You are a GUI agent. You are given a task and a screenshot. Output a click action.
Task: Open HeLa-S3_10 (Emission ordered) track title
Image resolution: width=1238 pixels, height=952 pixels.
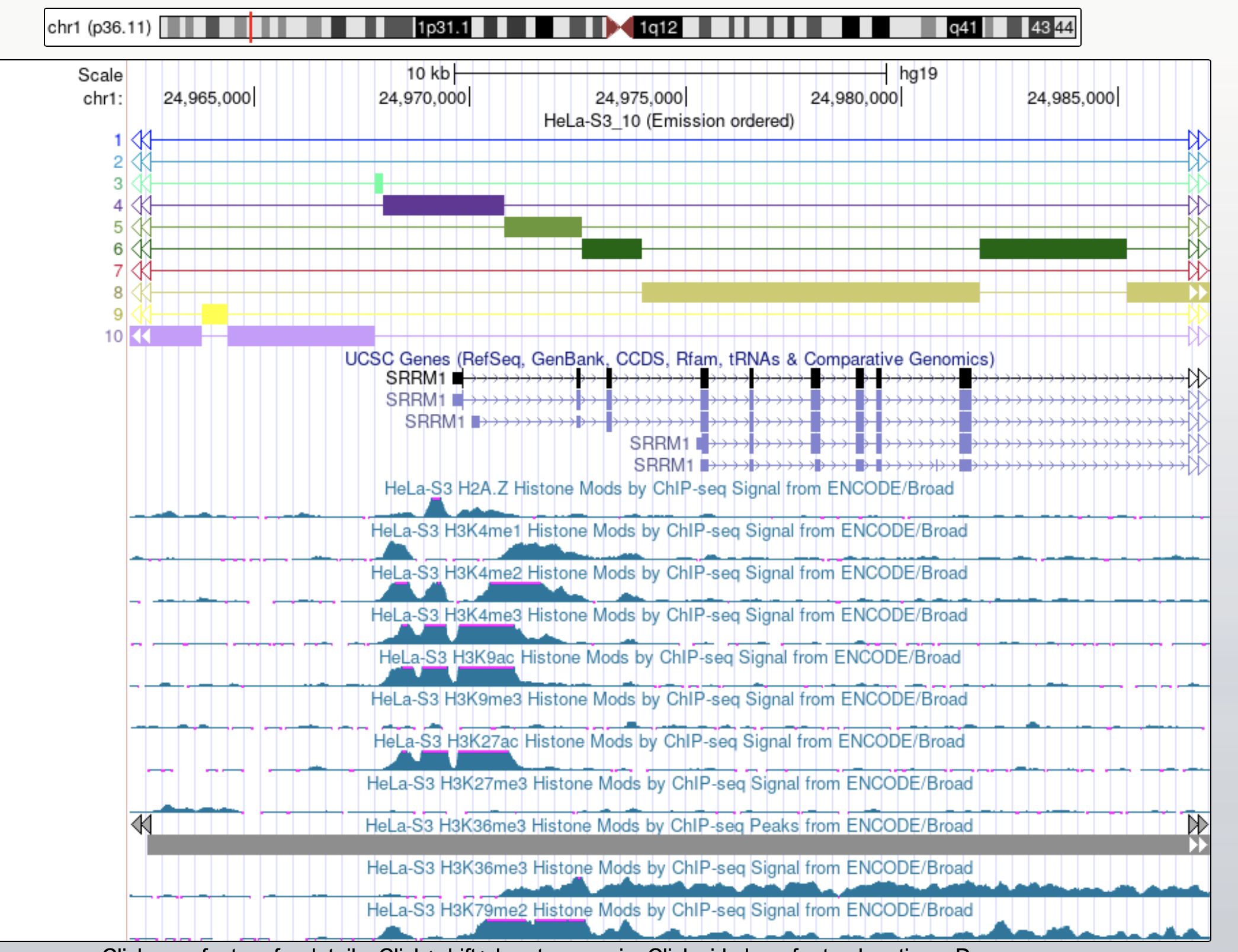pyautogui.click(x=669, y=121)
